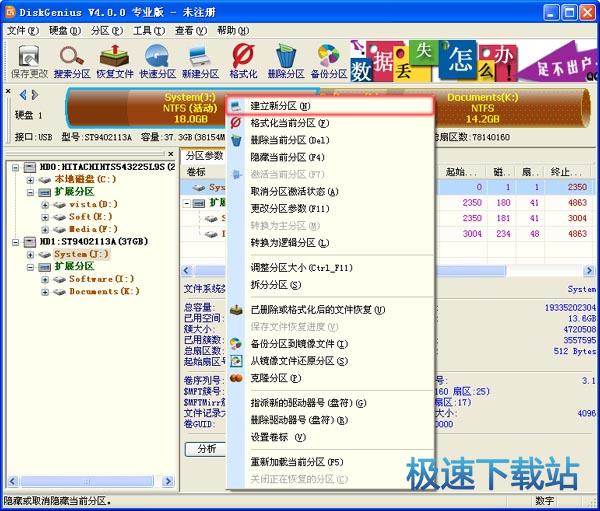600x511 pixels.
Task: Expand the vista(D:) tree node
Action: click(45, 205)
